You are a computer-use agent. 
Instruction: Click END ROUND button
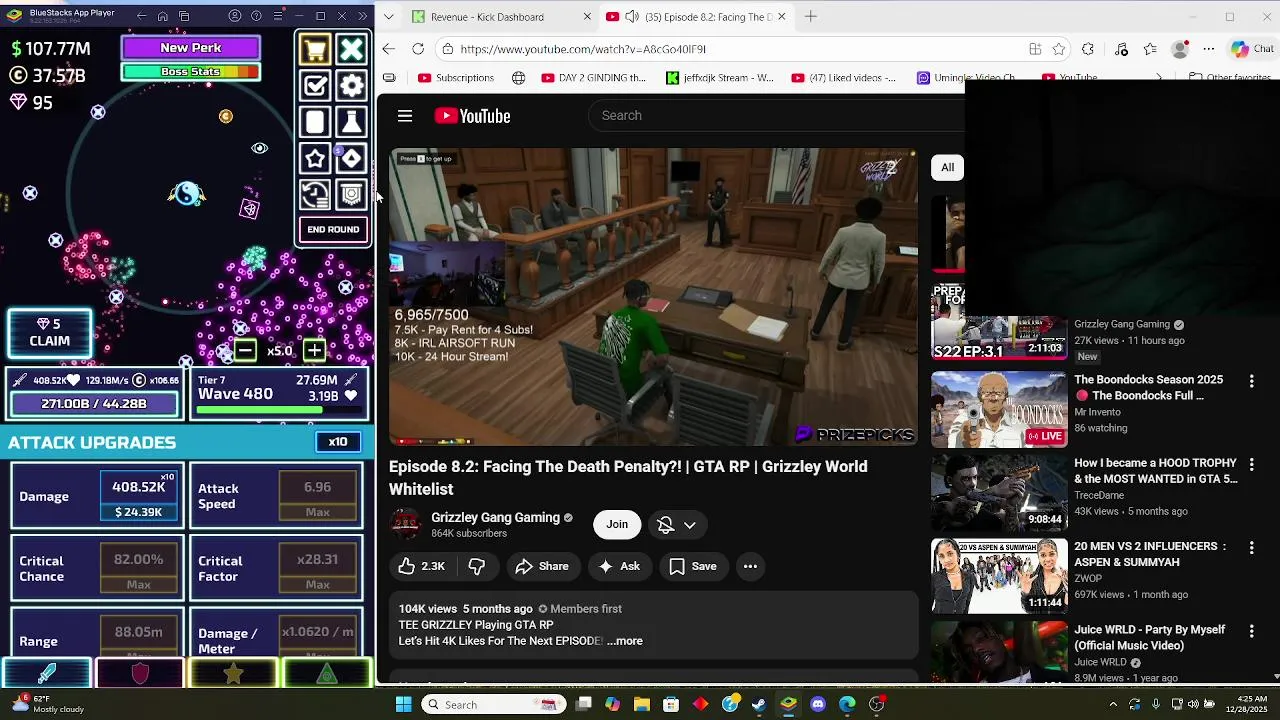pyautogui.click(x=333, y=230)
